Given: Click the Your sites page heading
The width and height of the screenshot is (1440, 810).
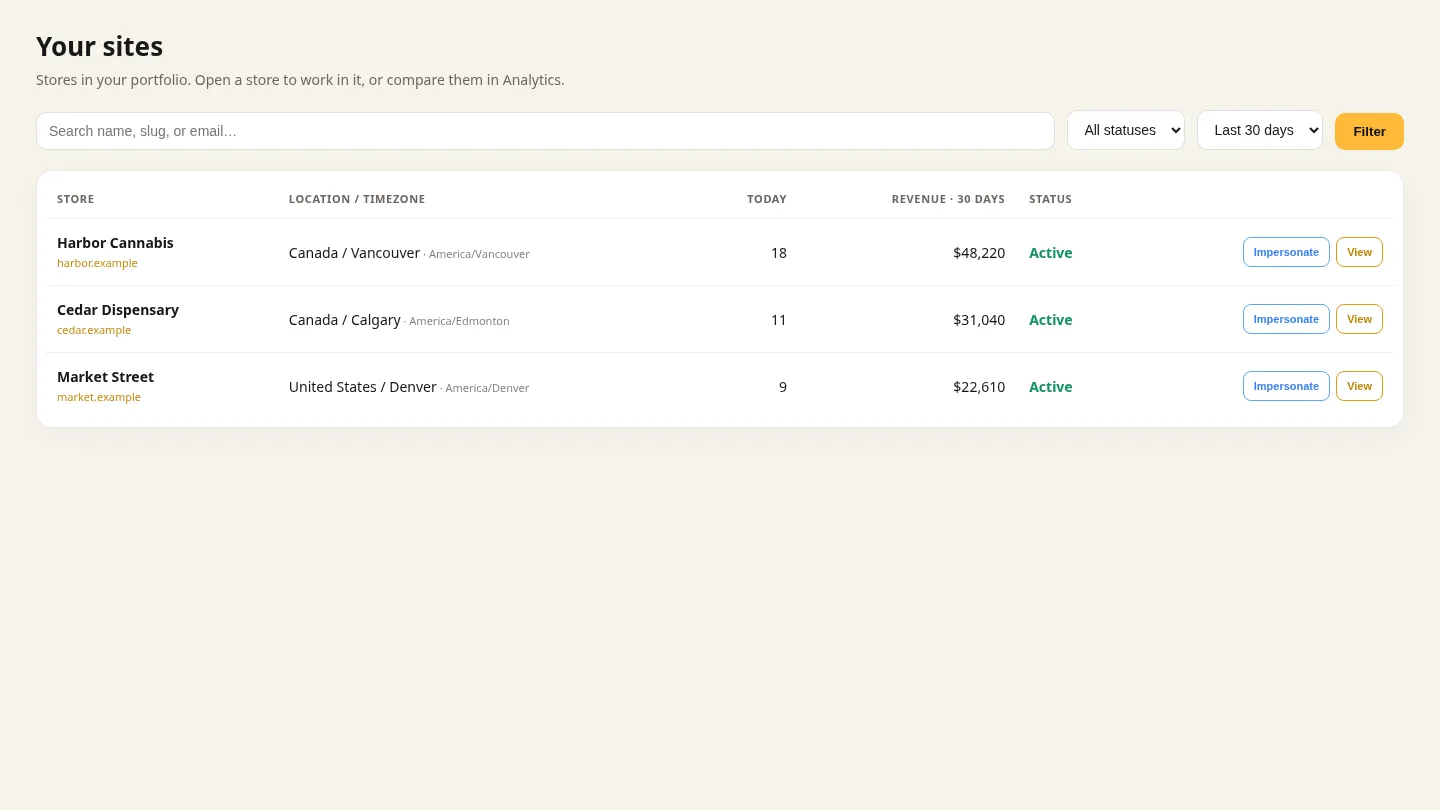Looking at the screenshot, I should pyautogui.click(x=99, y=46).
